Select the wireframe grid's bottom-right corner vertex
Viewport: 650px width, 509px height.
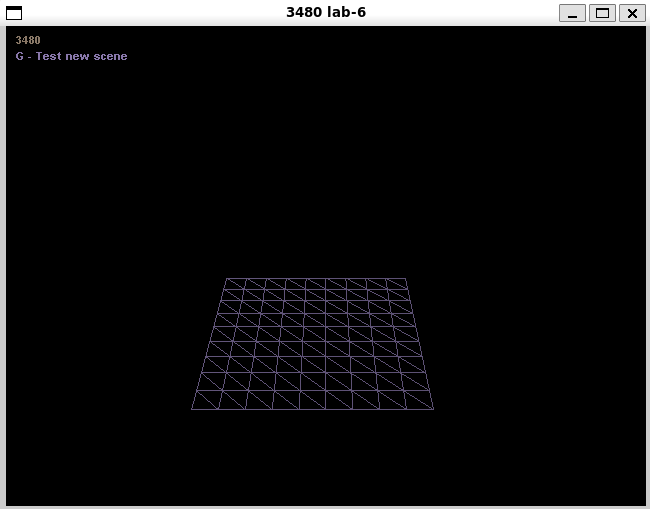pyautogui.click(x=433, y=409)
